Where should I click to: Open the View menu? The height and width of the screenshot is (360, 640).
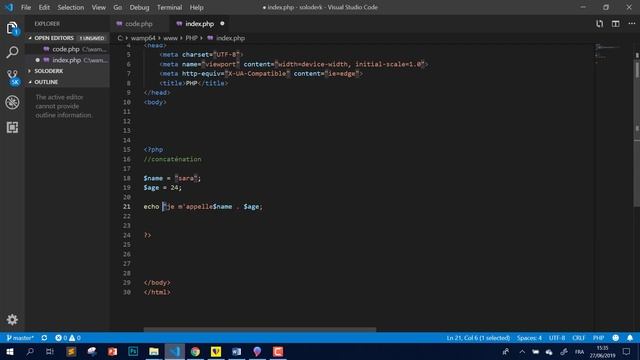(98, 7)
